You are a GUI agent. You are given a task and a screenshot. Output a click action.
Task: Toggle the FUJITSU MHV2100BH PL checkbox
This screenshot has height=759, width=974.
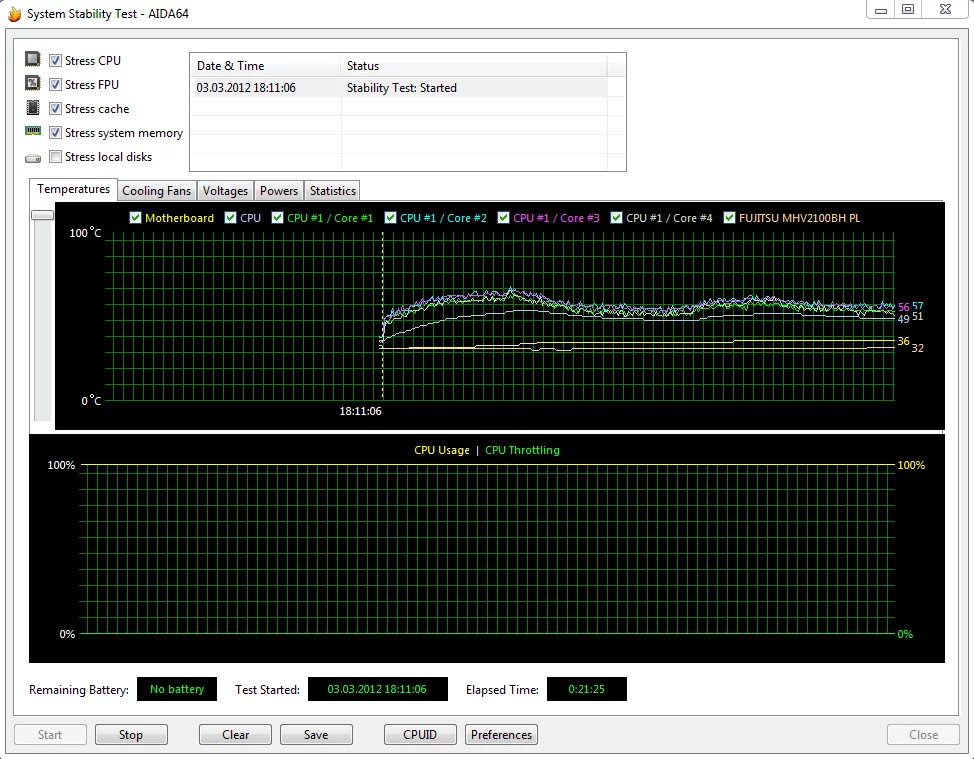pyautogui.click(x=730, y=218)
